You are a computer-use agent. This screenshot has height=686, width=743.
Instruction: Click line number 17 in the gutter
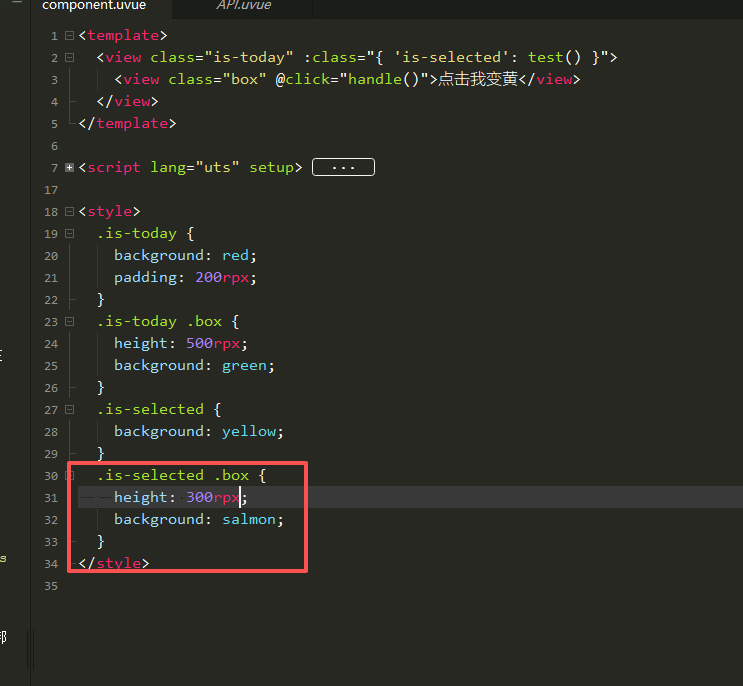[51, 189]
